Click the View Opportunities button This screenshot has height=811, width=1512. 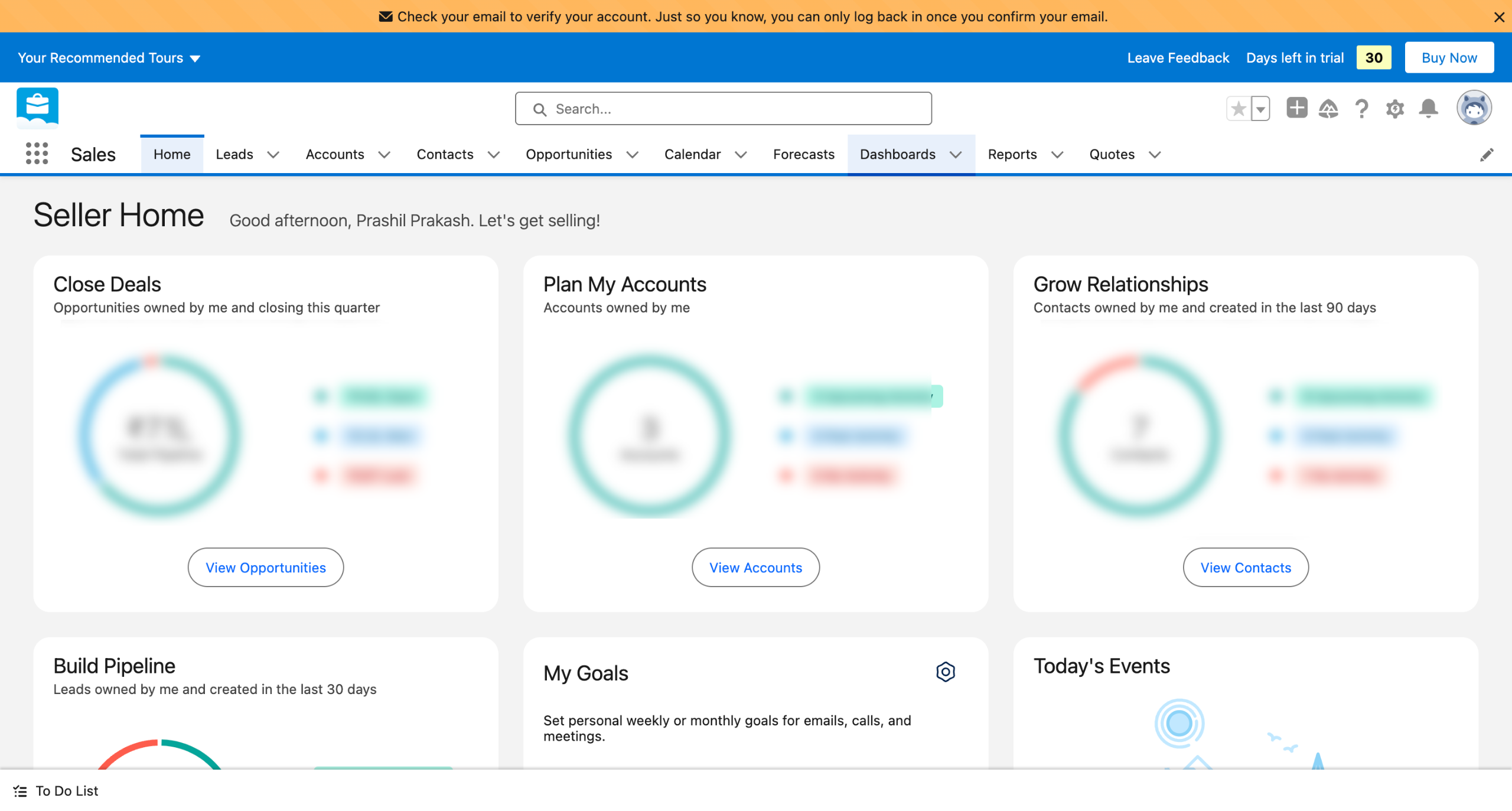pos(265,567)
